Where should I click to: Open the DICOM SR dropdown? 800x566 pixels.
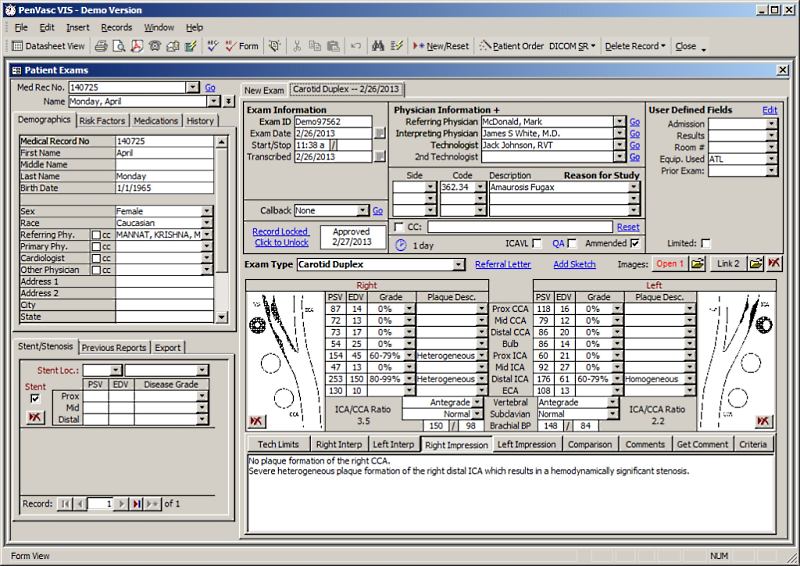[x=572, y=46]
